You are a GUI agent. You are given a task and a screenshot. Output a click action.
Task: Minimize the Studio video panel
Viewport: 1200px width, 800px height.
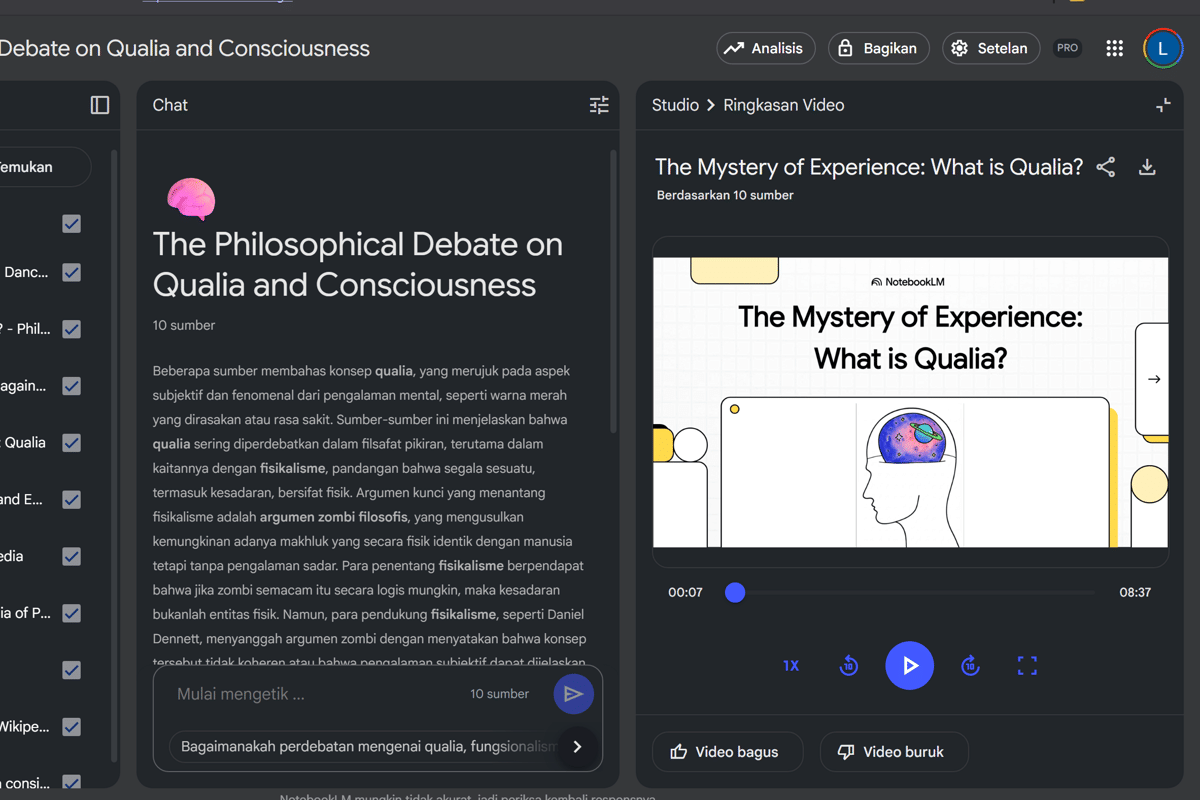(1163, 105)
